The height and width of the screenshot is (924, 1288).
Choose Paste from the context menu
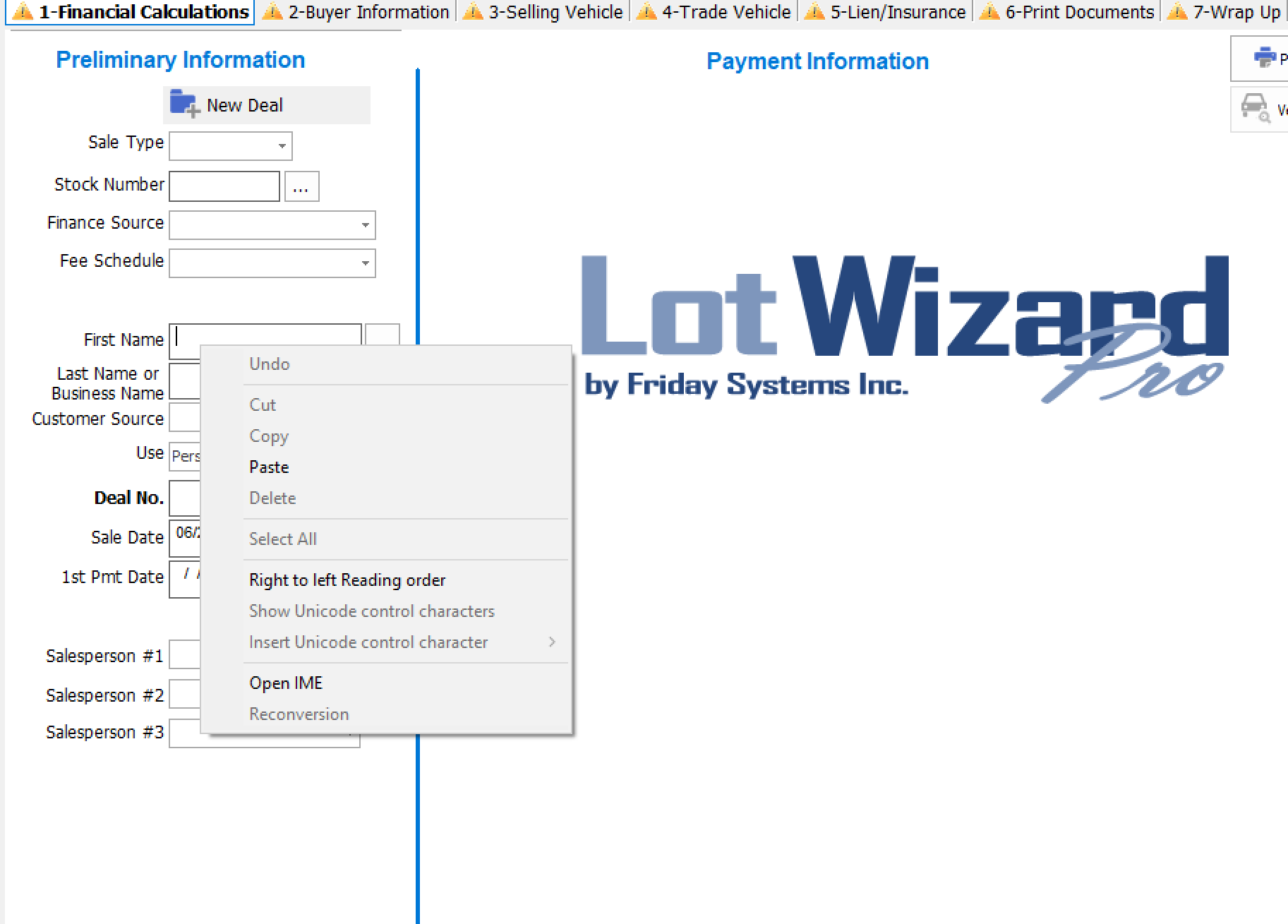(269, 467)
